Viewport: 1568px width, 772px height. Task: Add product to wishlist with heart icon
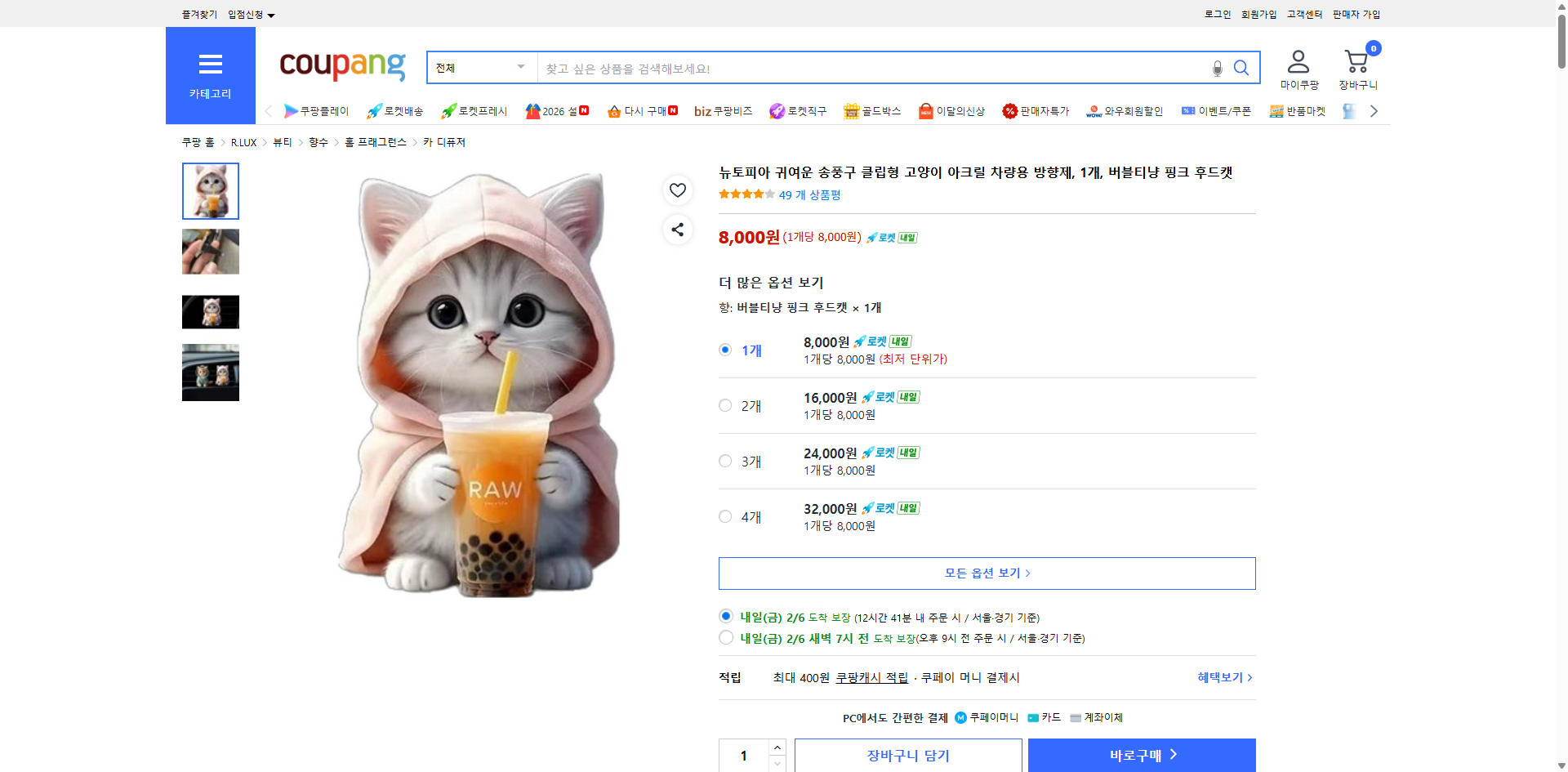point(677,190)
